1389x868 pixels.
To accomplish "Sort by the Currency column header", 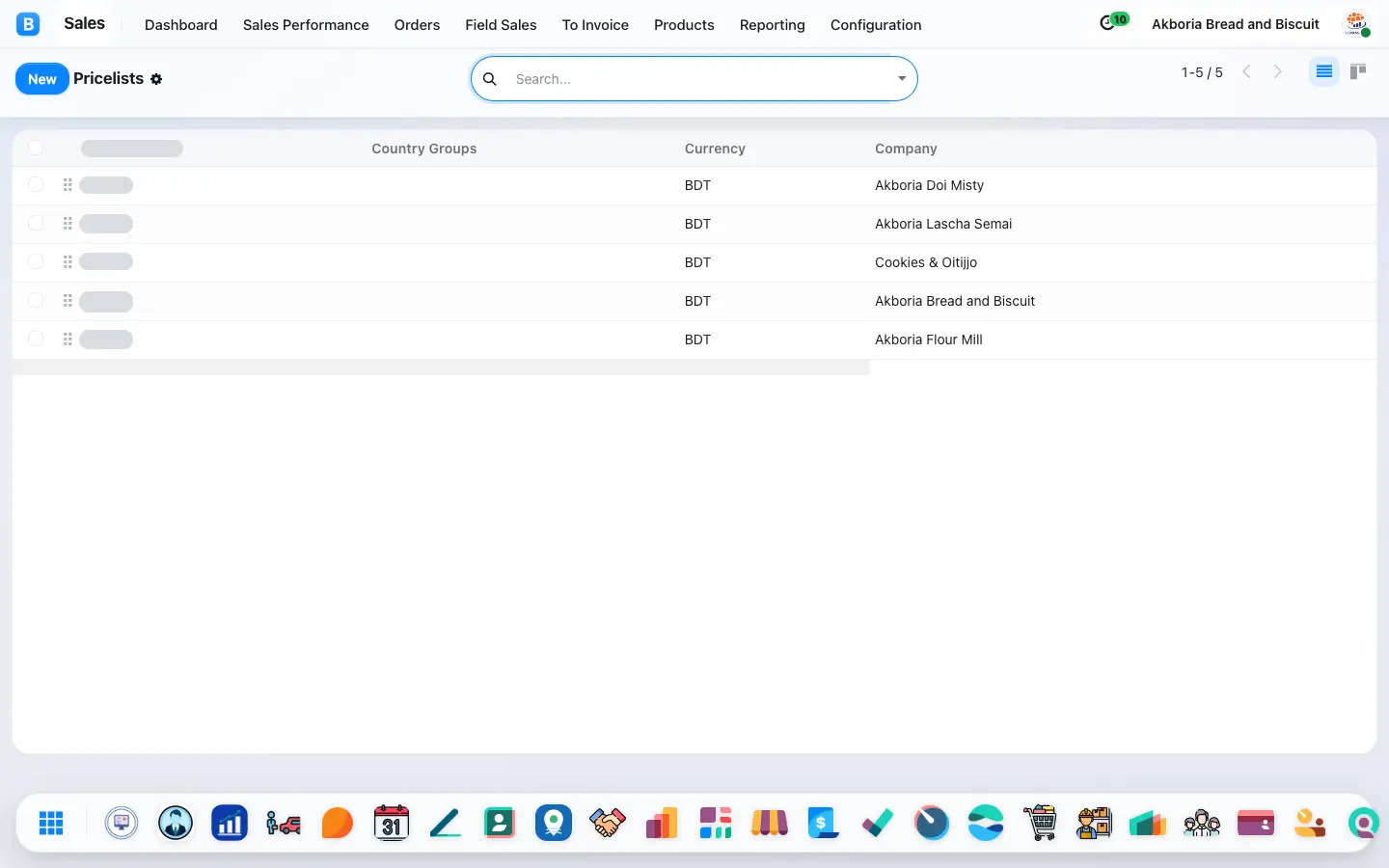I will pos(715,149).
